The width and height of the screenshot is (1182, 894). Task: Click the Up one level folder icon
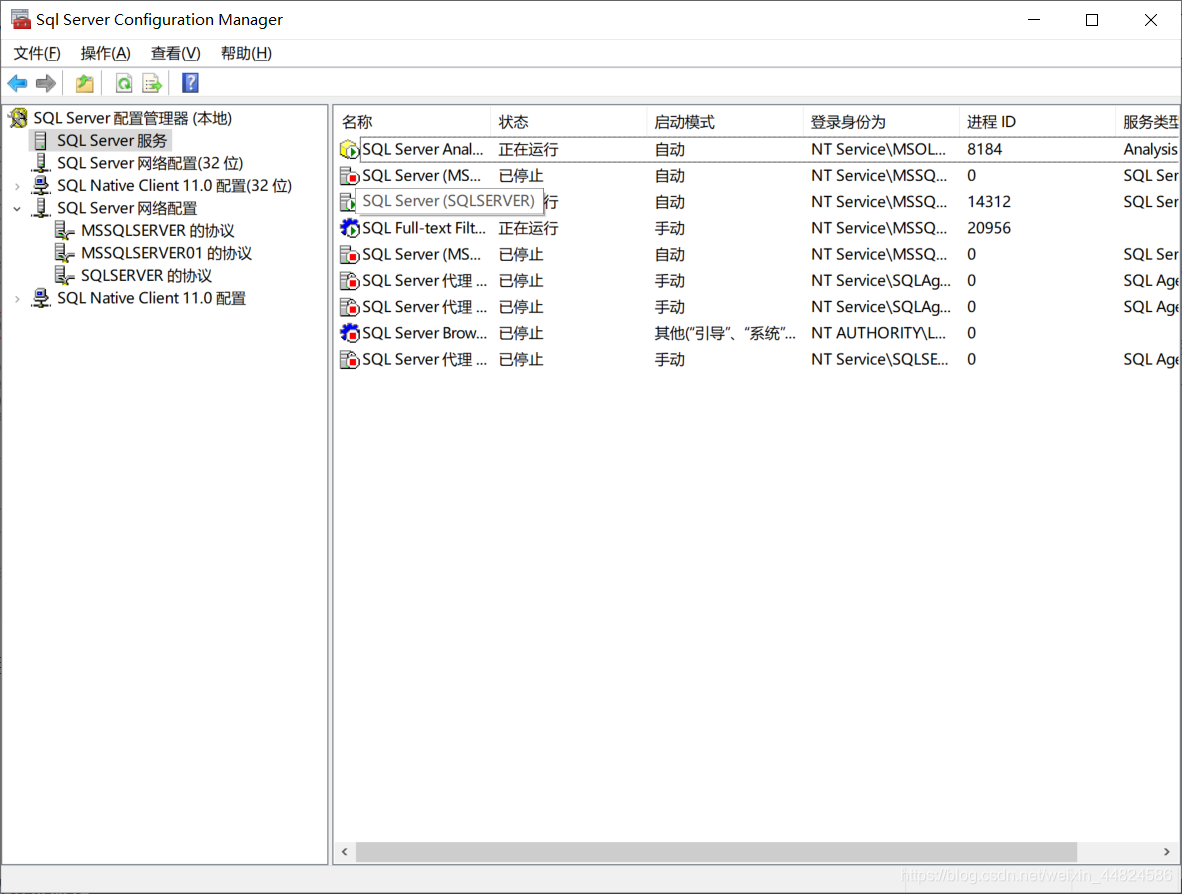84,83
